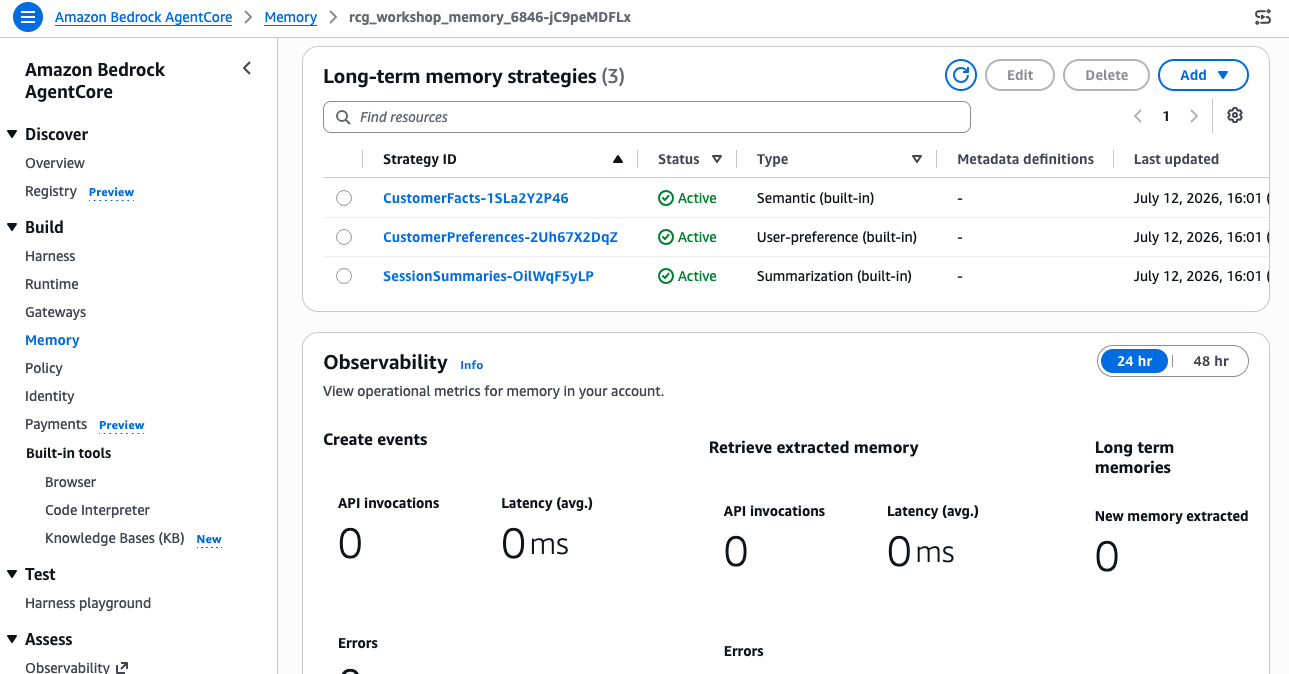Click page number 1 in pagination
Viewport: 1289px width, 674px height.
(1166, 116)
